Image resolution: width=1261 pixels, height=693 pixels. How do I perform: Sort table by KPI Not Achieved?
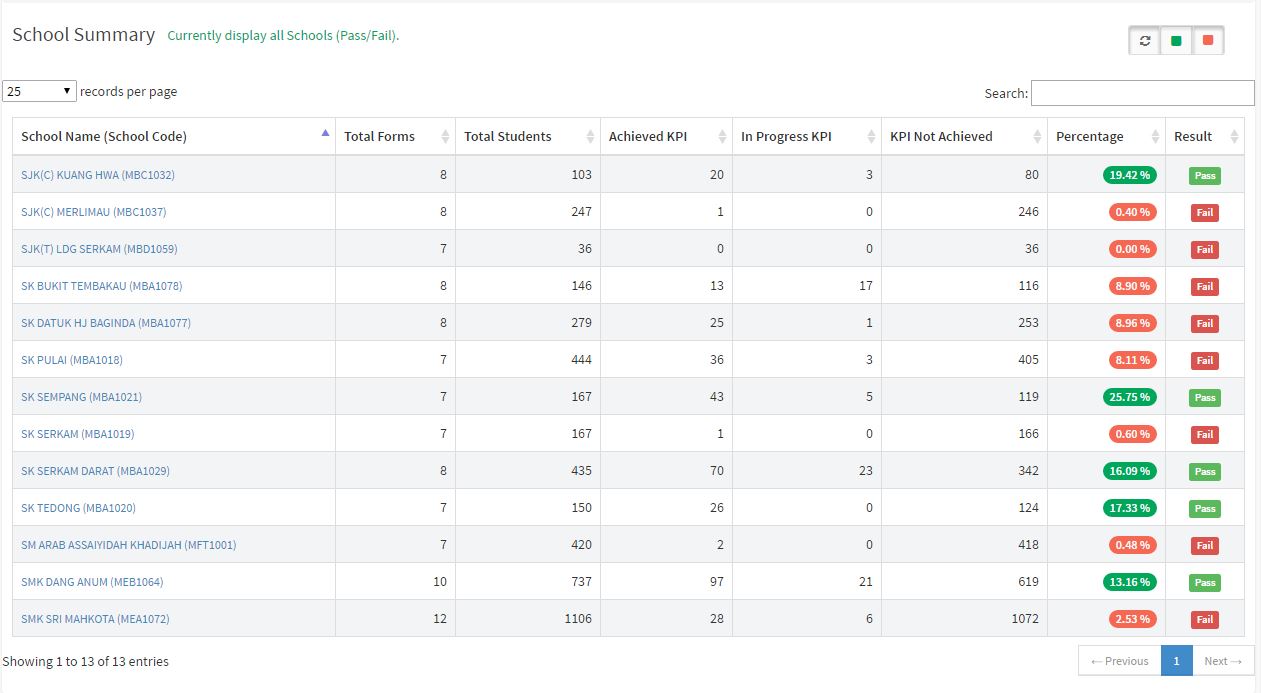pos(964,136)
